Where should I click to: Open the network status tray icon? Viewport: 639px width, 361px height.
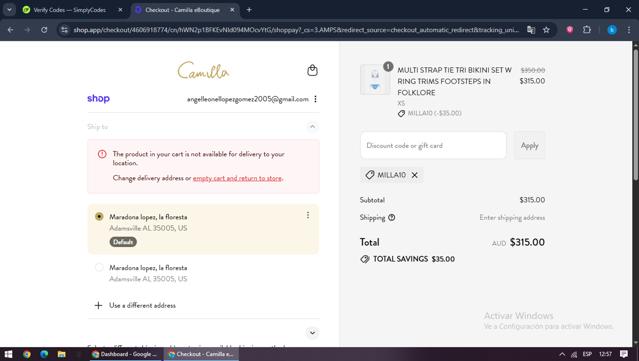tap(574, 354)
